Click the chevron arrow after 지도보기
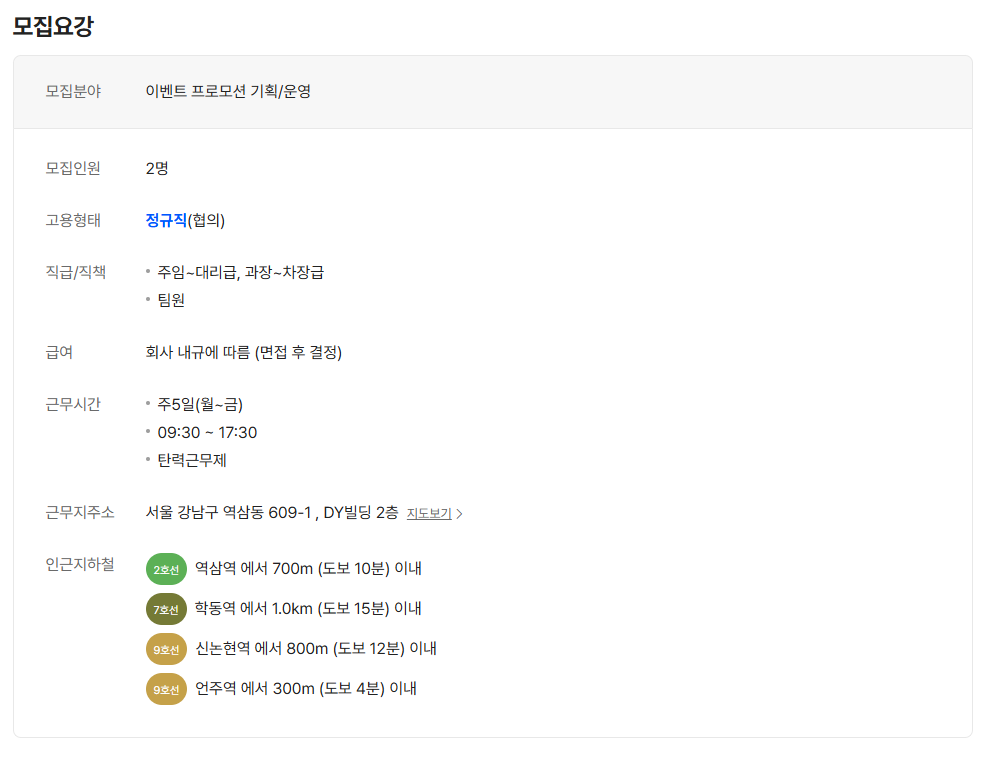The width and height of the screenshot is (986, 763). pyautogui.click(x=460, y=514)
